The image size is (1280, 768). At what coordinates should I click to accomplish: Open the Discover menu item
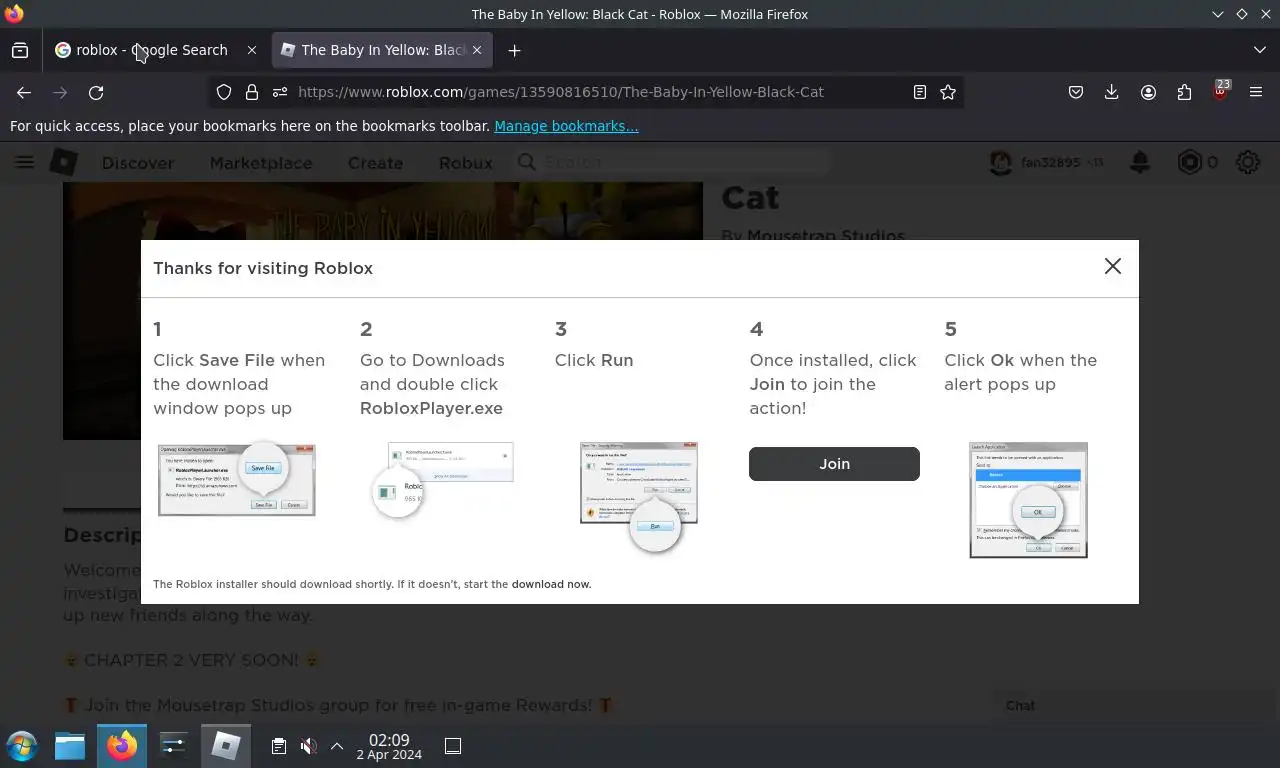click(138, 163)
